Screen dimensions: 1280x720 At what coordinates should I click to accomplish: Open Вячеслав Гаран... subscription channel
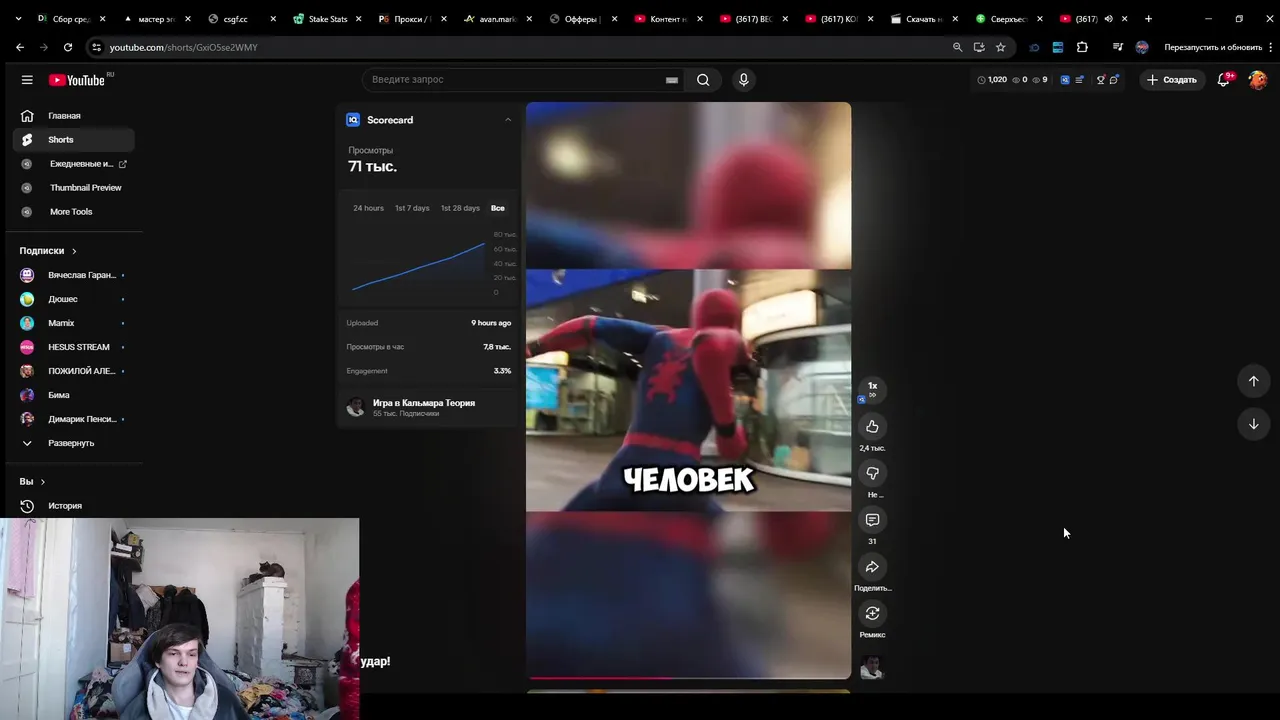74,275
